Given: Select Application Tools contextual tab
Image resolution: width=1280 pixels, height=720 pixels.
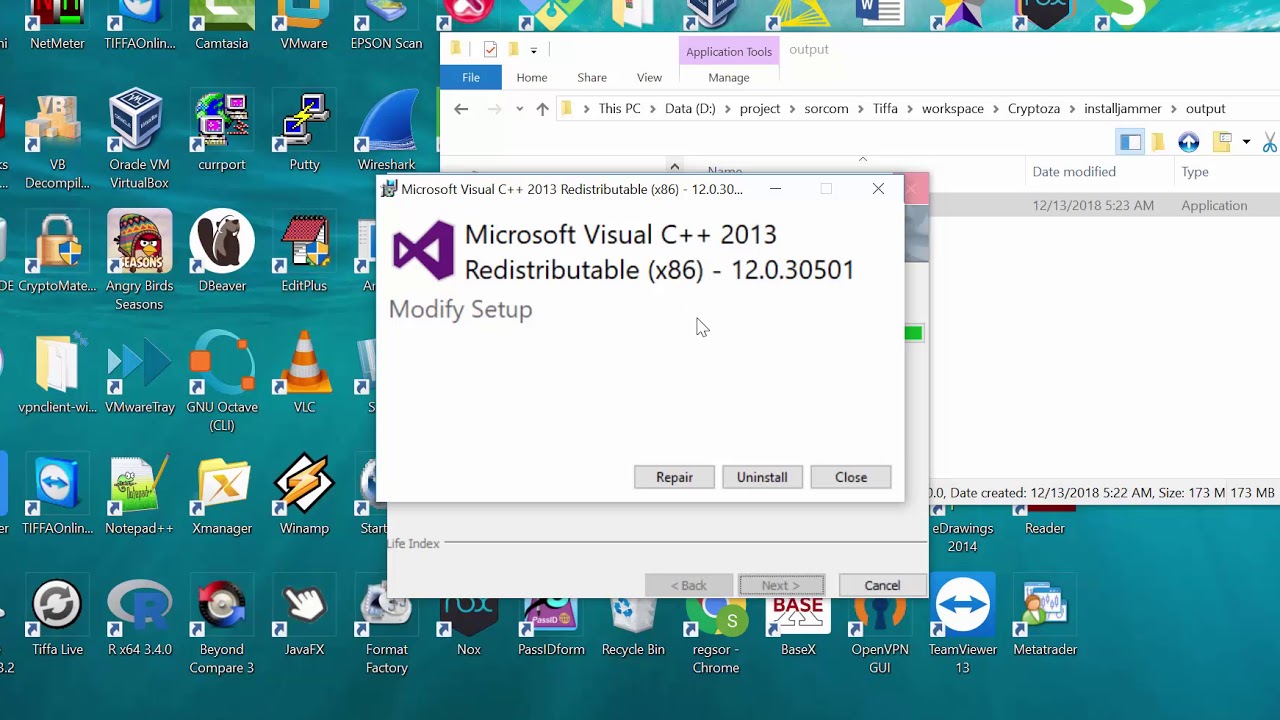Looking at the screenshot, I should [x=729, y=51].
